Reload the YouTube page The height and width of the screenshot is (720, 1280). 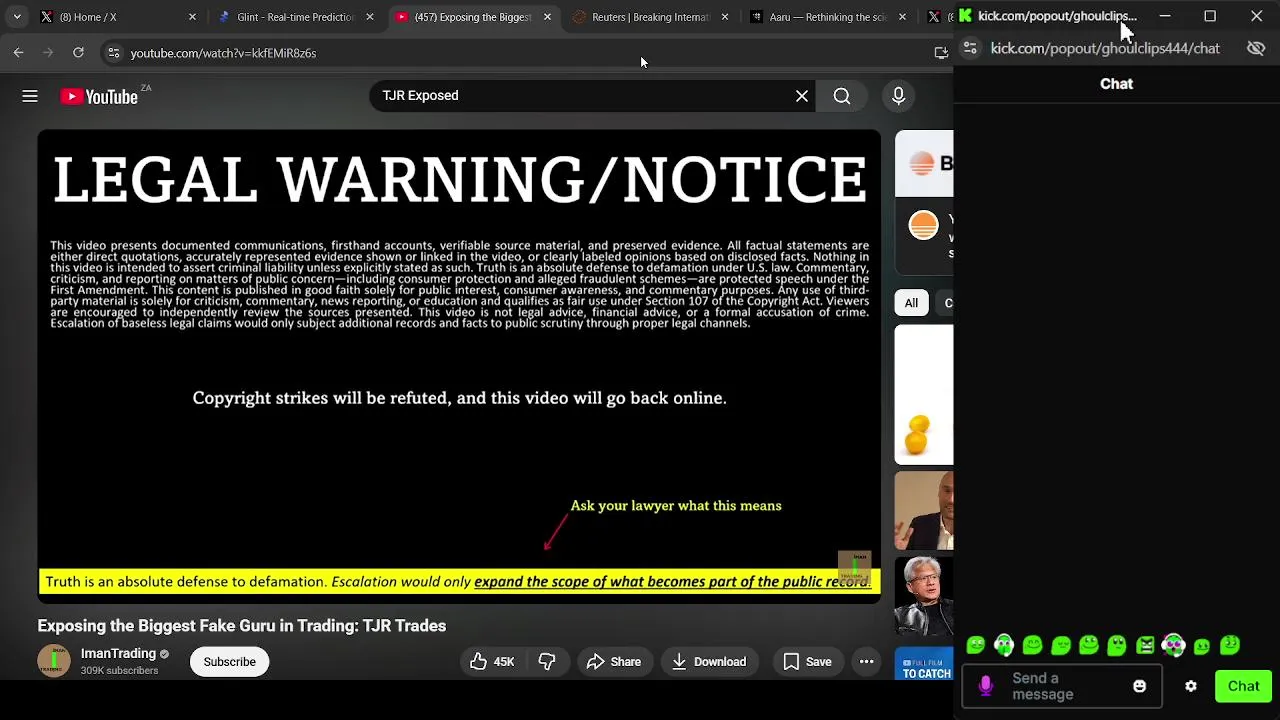click(x=78, y=53)
